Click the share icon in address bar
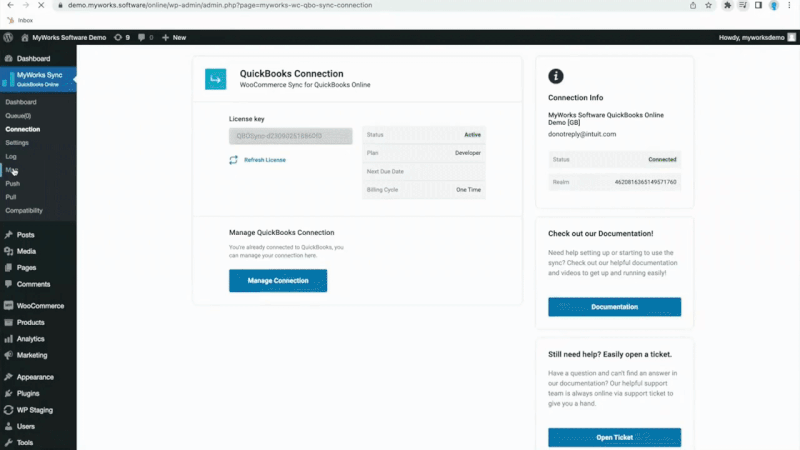Screen dimensions: 800x450 click(693, 5)
